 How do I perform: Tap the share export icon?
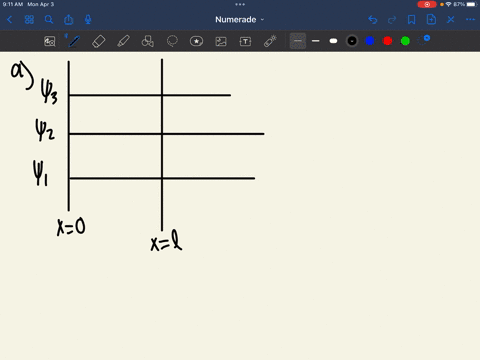(x=68, y=20)
